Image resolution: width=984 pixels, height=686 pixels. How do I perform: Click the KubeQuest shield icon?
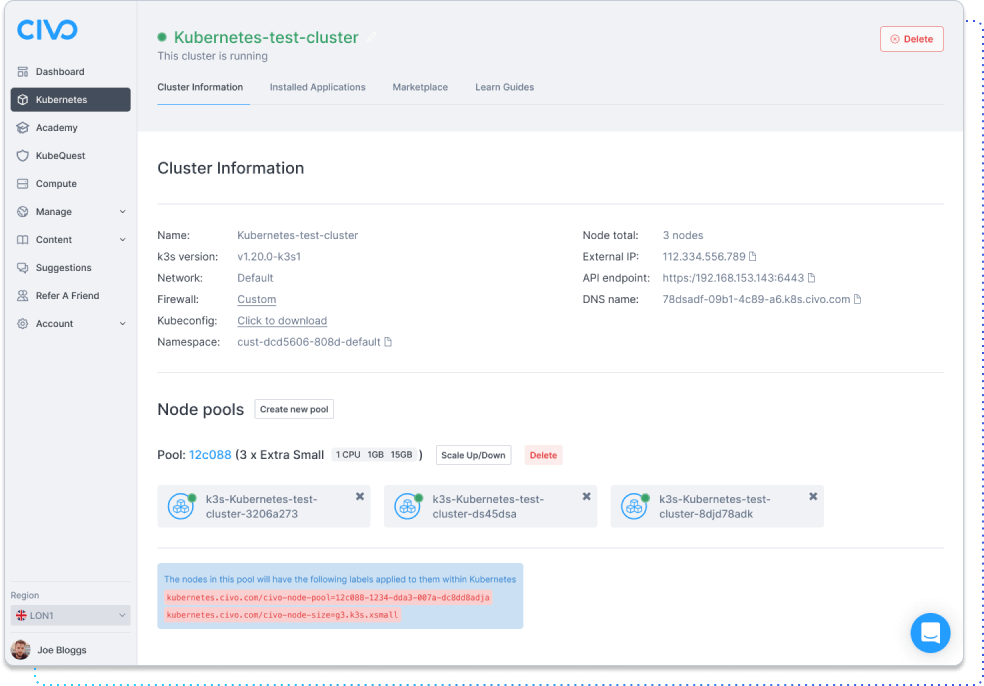tap(23, 156)
